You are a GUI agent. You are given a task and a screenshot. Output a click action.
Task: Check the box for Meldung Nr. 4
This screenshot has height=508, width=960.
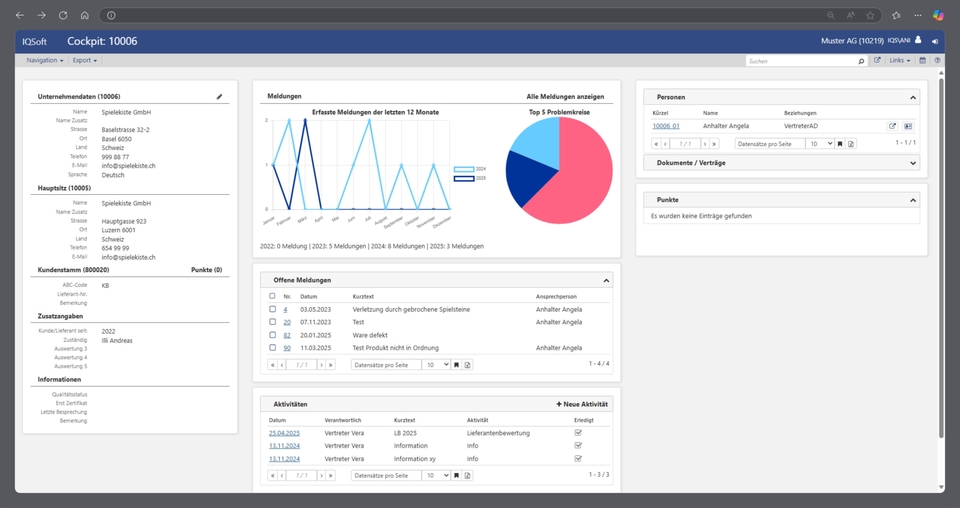[272, 310]
